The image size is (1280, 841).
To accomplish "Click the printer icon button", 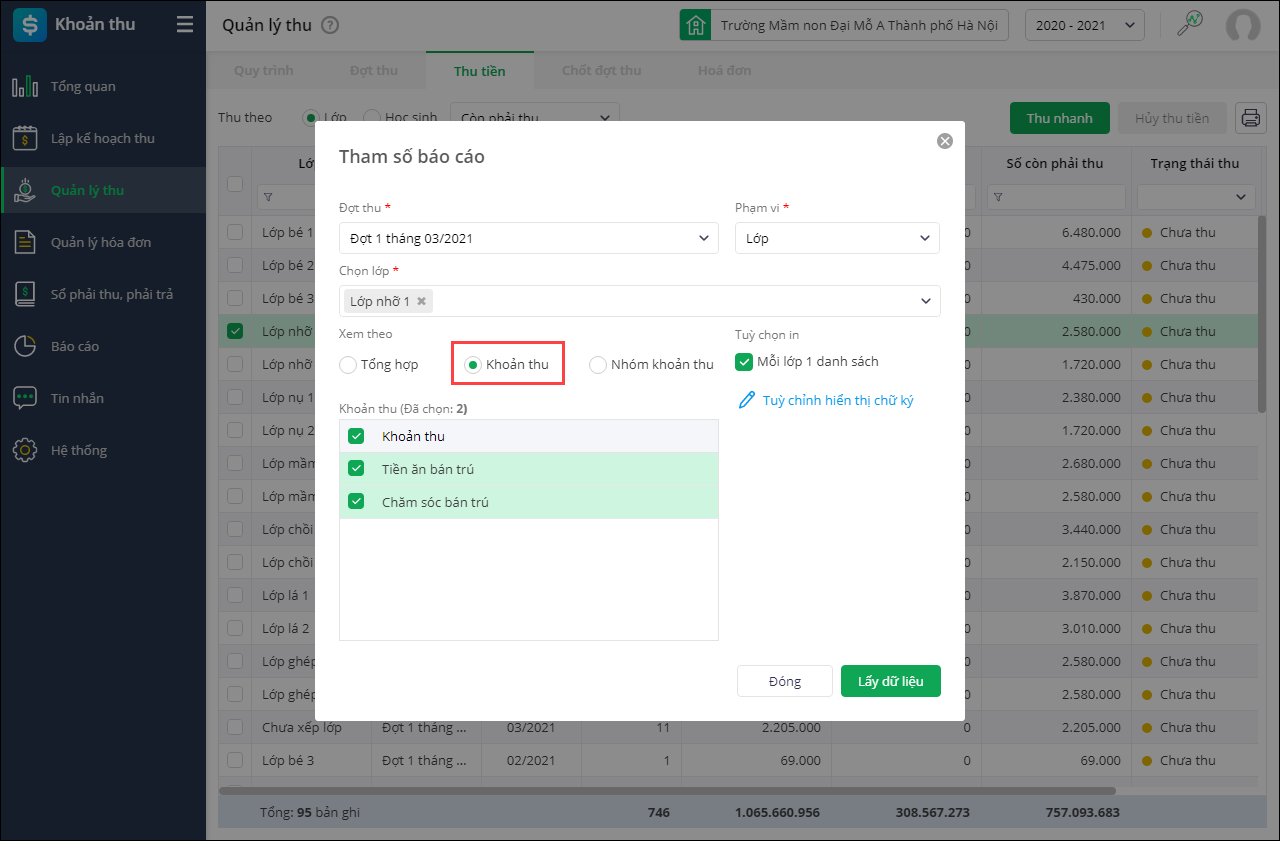I will pos(1250,118).
